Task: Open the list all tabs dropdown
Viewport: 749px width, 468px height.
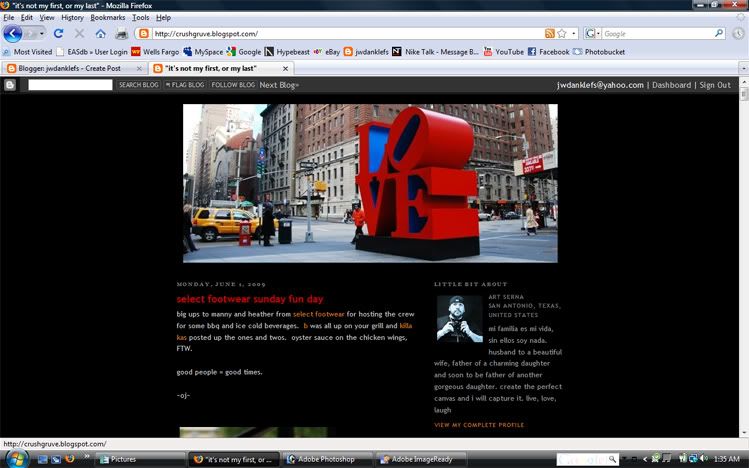Action: pyautogui.click(x=743, y=69)
